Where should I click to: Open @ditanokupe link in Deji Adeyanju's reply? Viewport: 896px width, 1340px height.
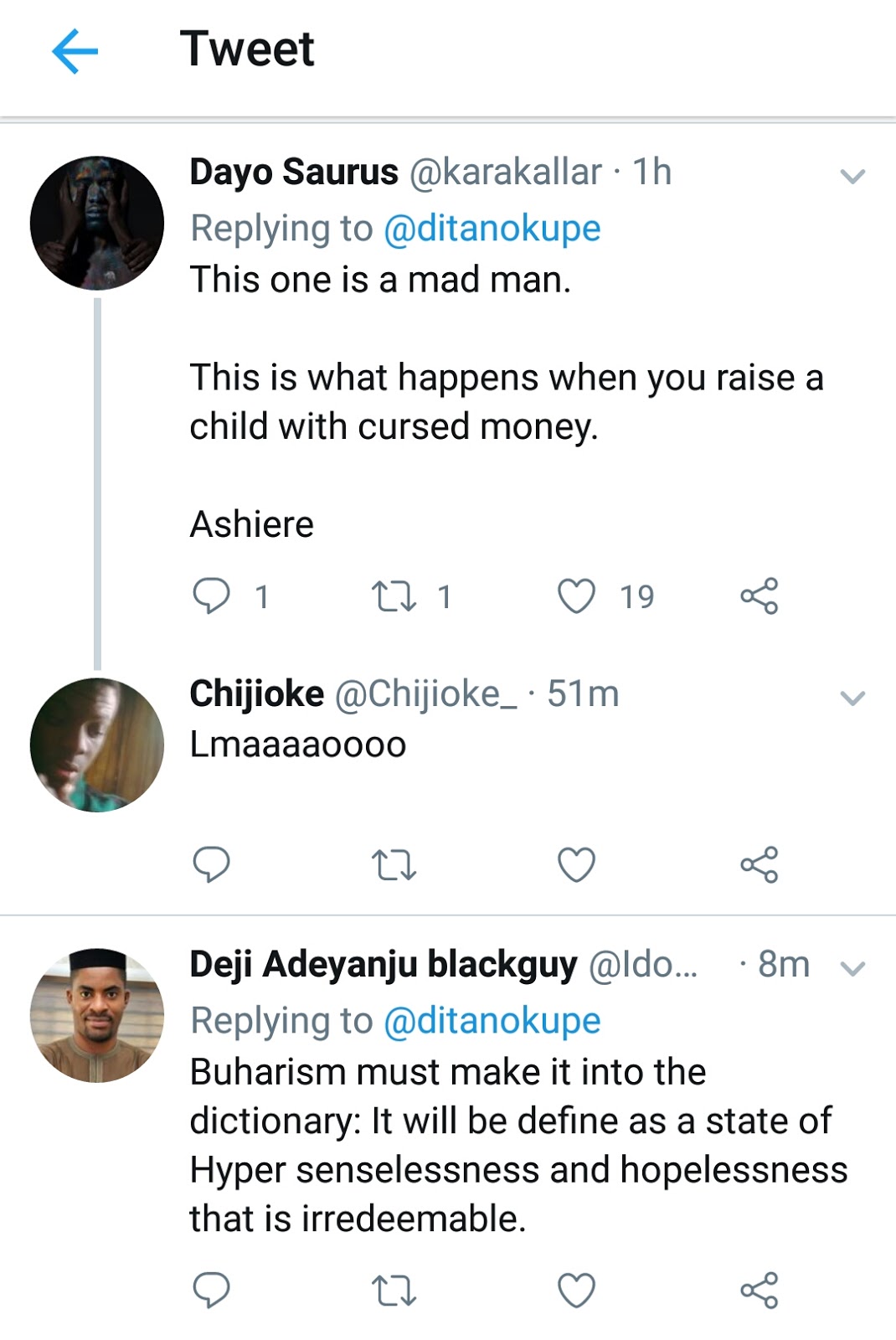click(492, 1021)
